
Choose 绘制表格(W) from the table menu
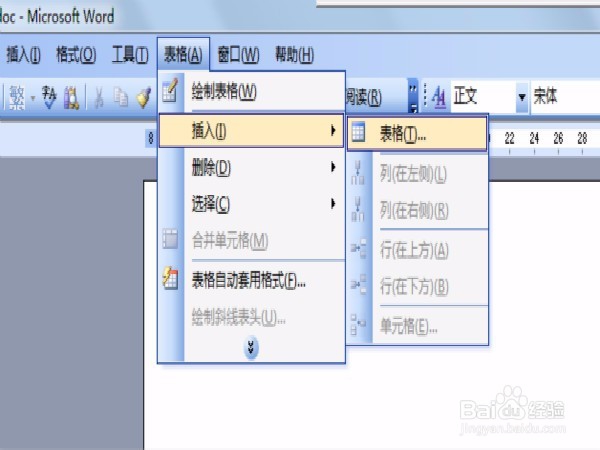pos(251,91)
